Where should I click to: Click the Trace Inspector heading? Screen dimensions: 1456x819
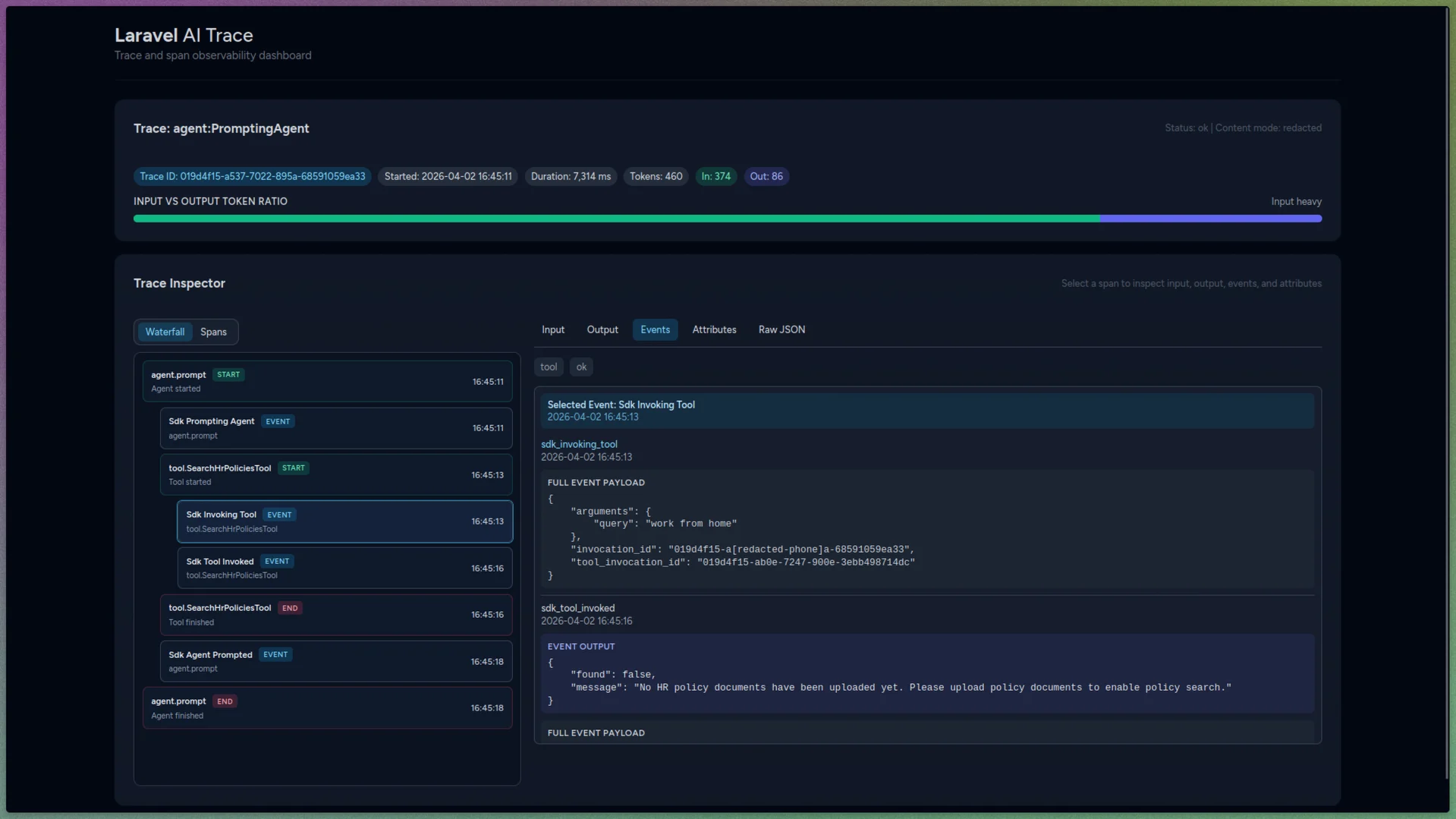pos(179,283)
